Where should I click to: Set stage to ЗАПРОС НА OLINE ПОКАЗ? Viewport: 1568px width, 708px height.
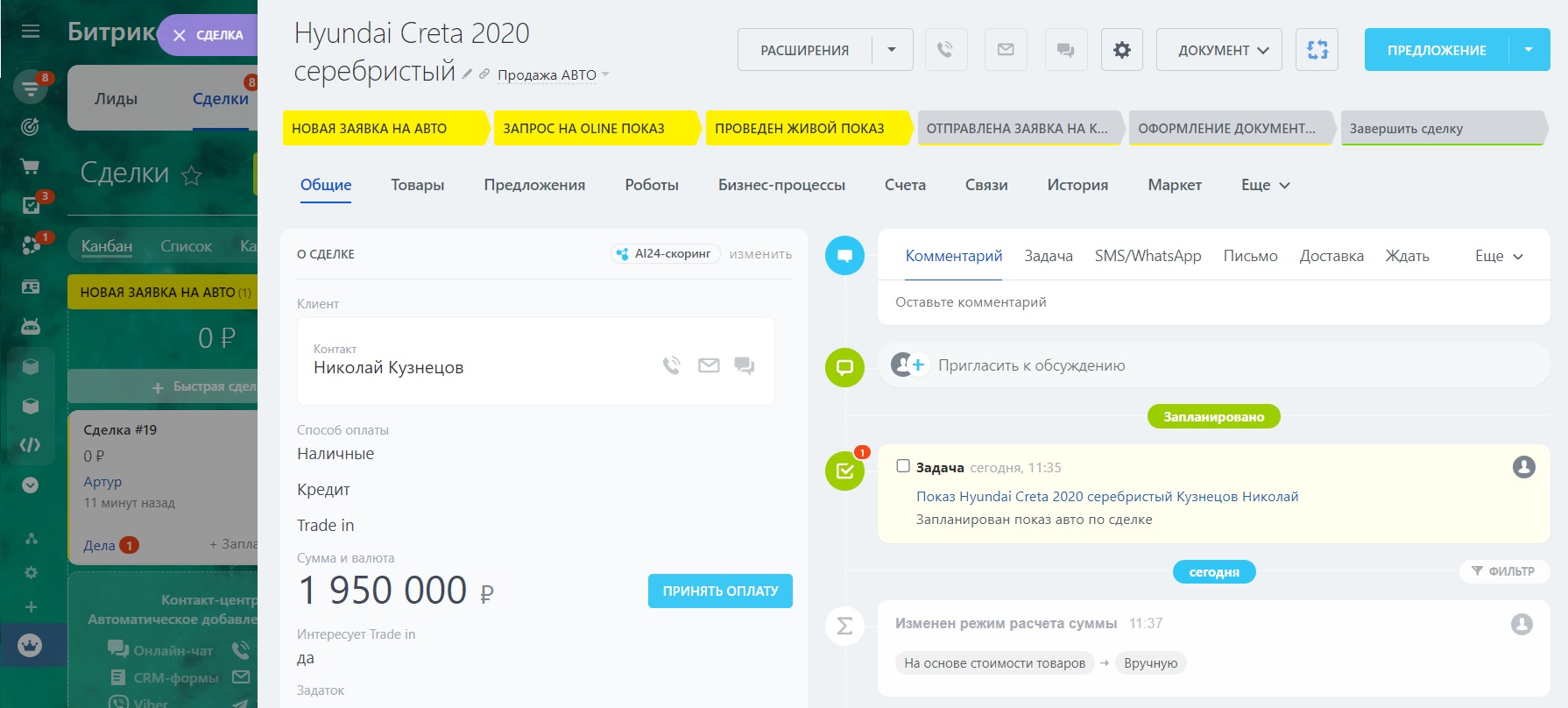pyautogui.click(x=597, y=128)
